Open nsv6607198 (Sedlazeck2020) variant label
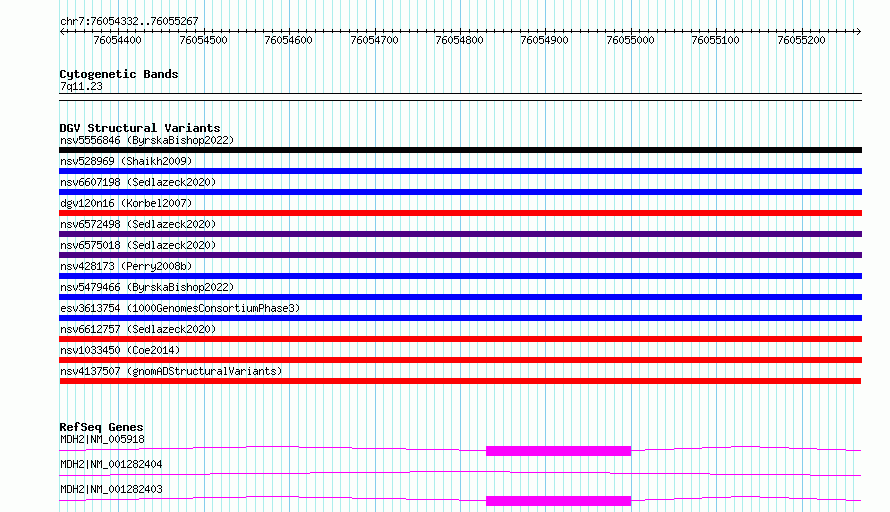This screenshot has width=890, height=512. click(x=138, y=182)
